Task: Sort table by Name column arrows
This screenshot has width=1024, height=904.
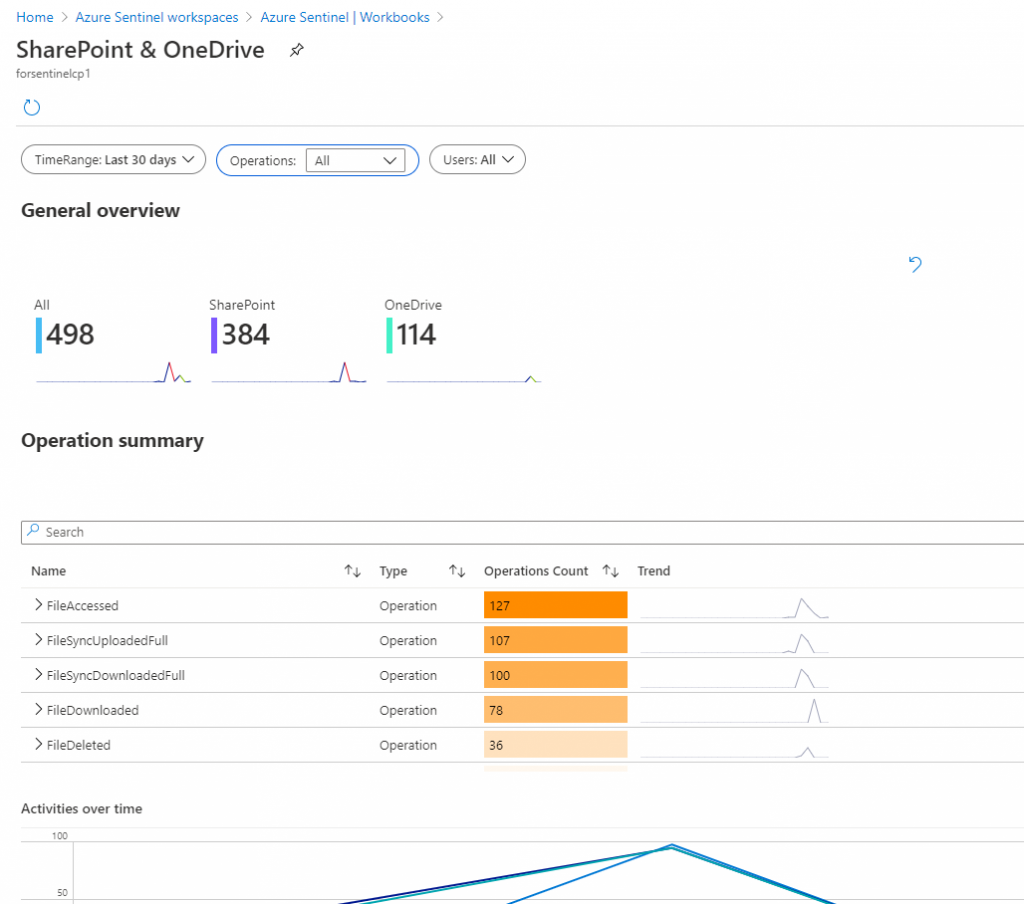Action: 353,571
